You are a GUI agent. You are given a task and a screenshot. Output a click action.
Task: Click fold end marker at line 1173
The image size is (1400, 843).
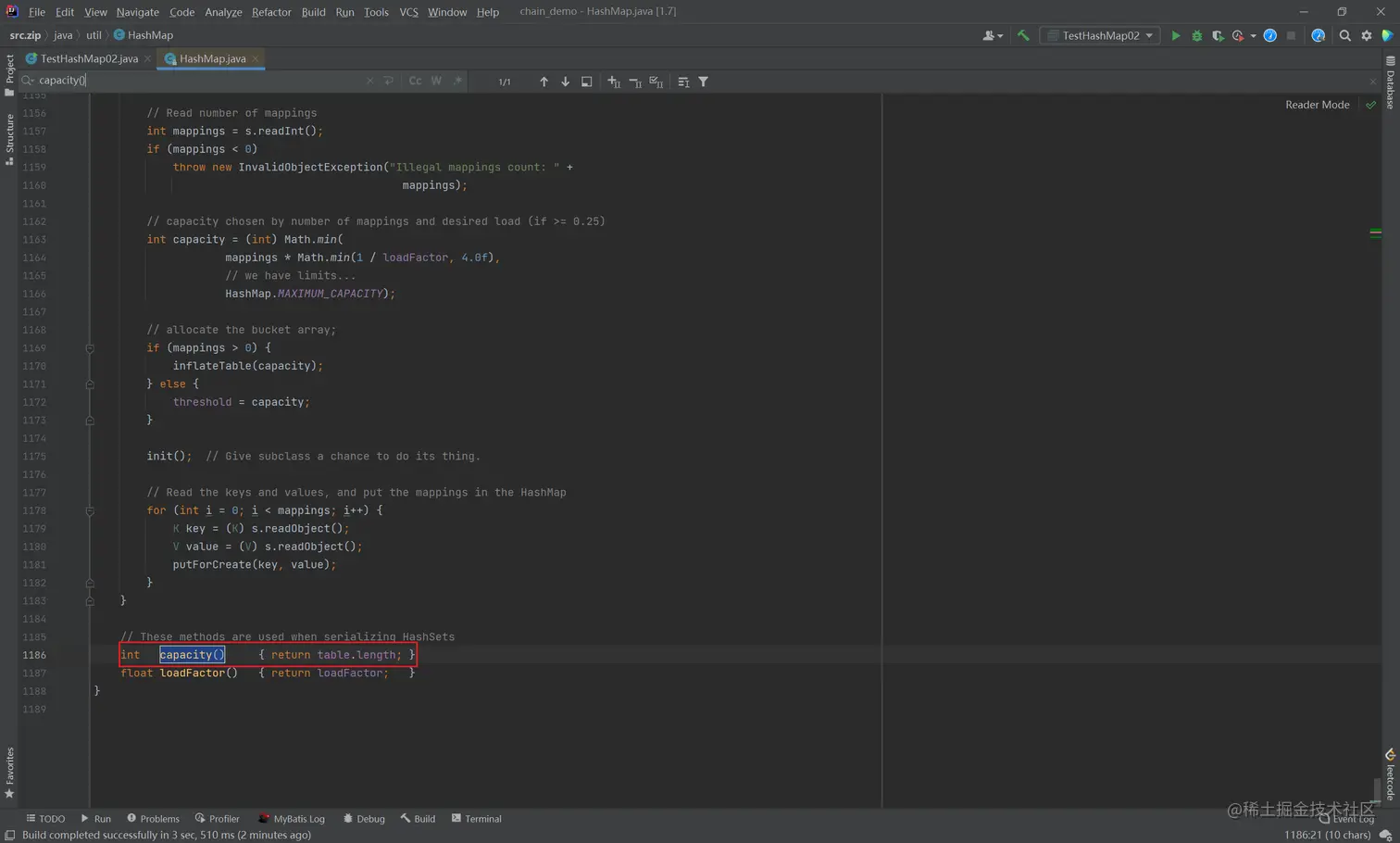[90, 421]
